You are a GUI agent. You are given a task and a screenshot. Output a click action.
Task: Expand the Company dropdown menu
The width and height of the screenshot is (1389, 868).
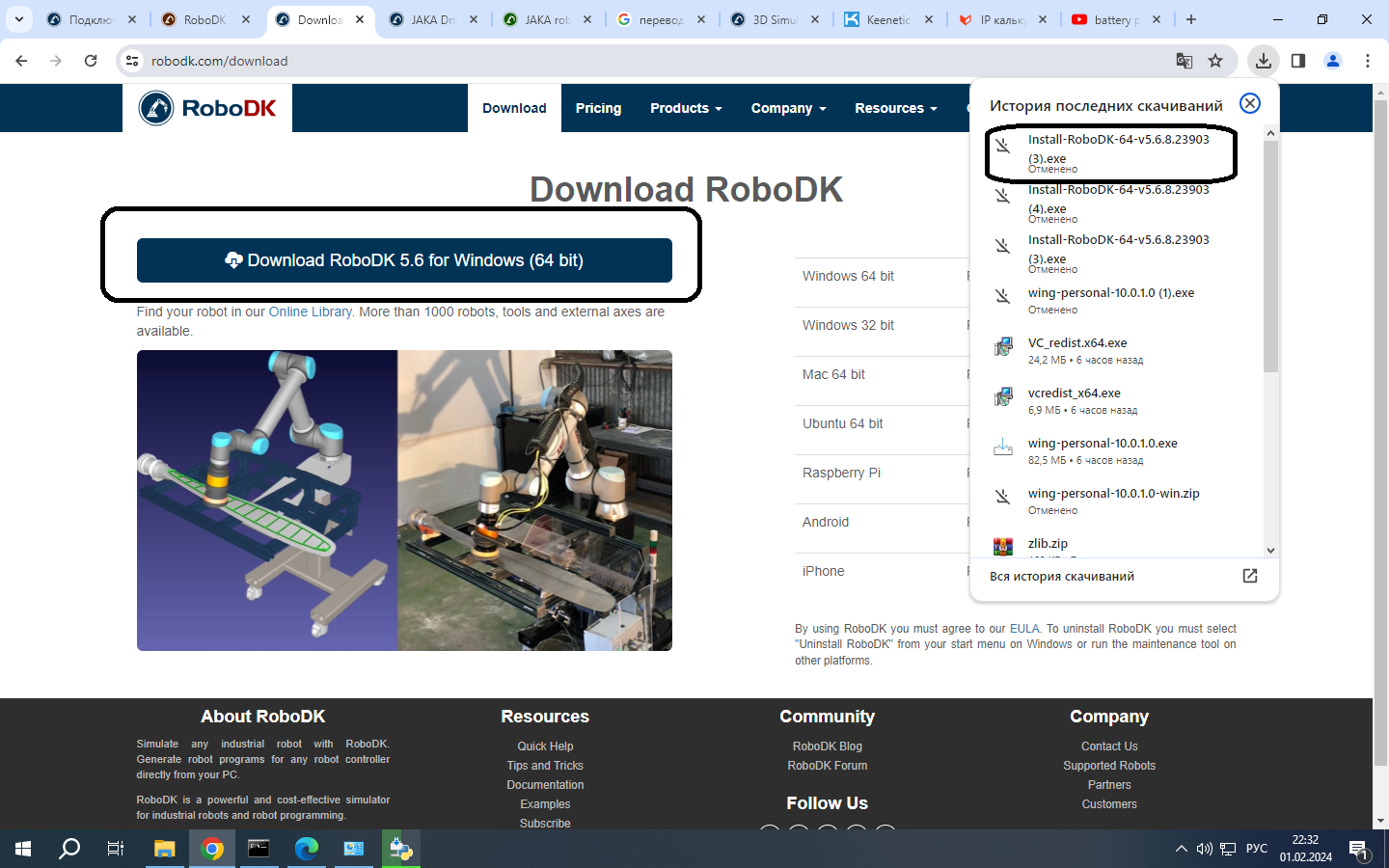point(788,108)
